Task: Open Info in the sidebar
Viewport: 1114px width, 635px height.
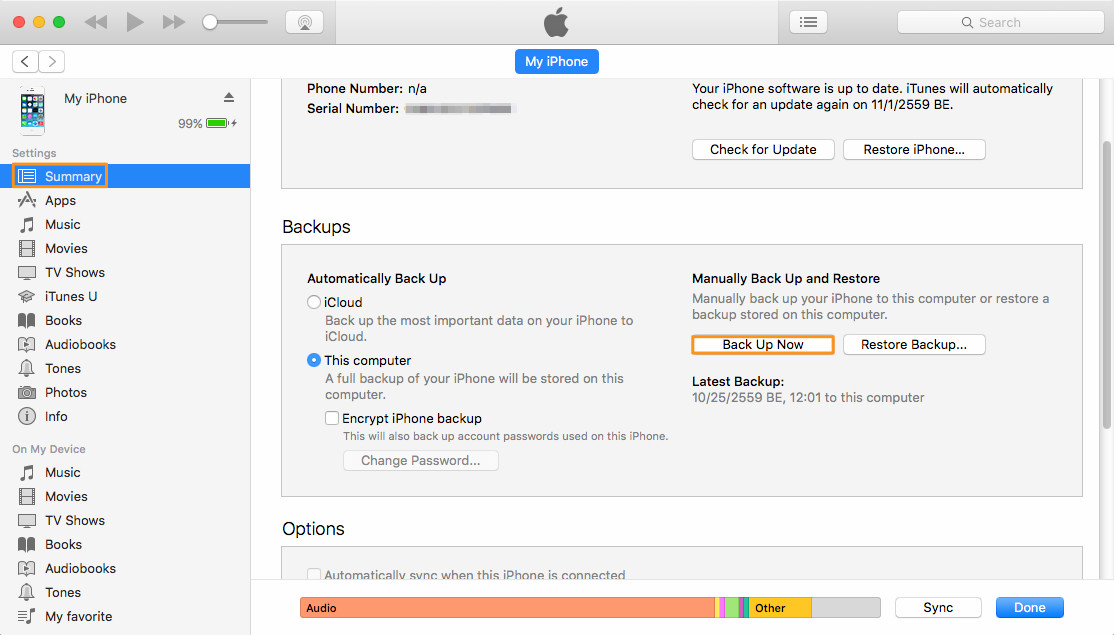Action: click(x=56, y=417)
